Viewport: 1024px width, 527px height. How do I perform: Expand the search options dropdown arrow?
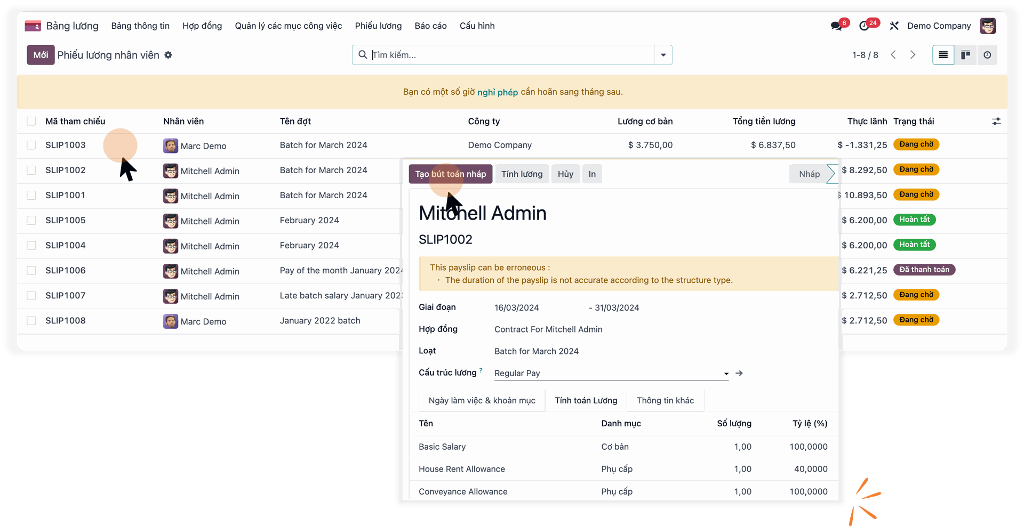[664, 55]
